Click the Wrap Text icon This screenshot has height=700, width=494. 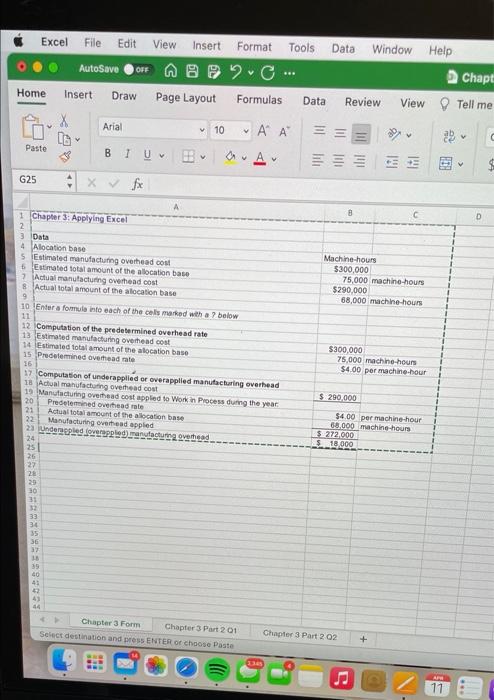tap(449, 137)
